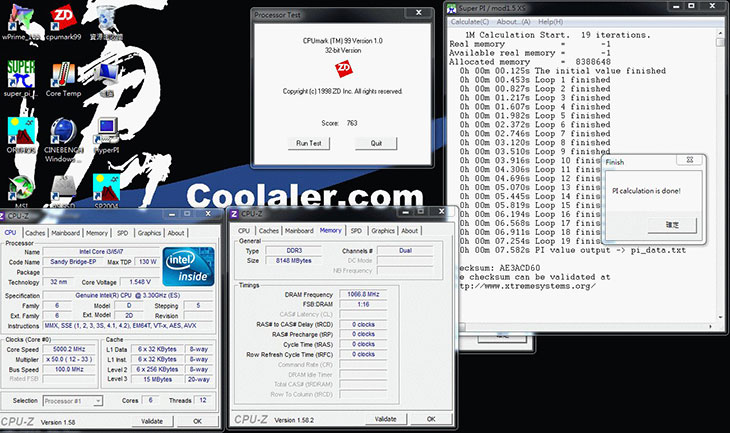Click the ZD logo in Processor Test
Viewport: 730px width, 433px height.
point(344,69)
